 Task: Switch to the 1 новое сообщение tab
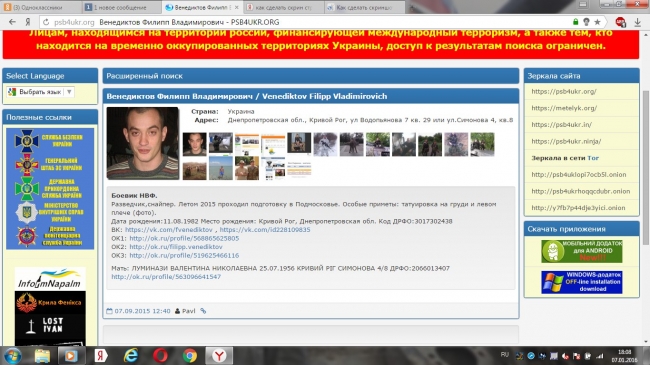121,7
